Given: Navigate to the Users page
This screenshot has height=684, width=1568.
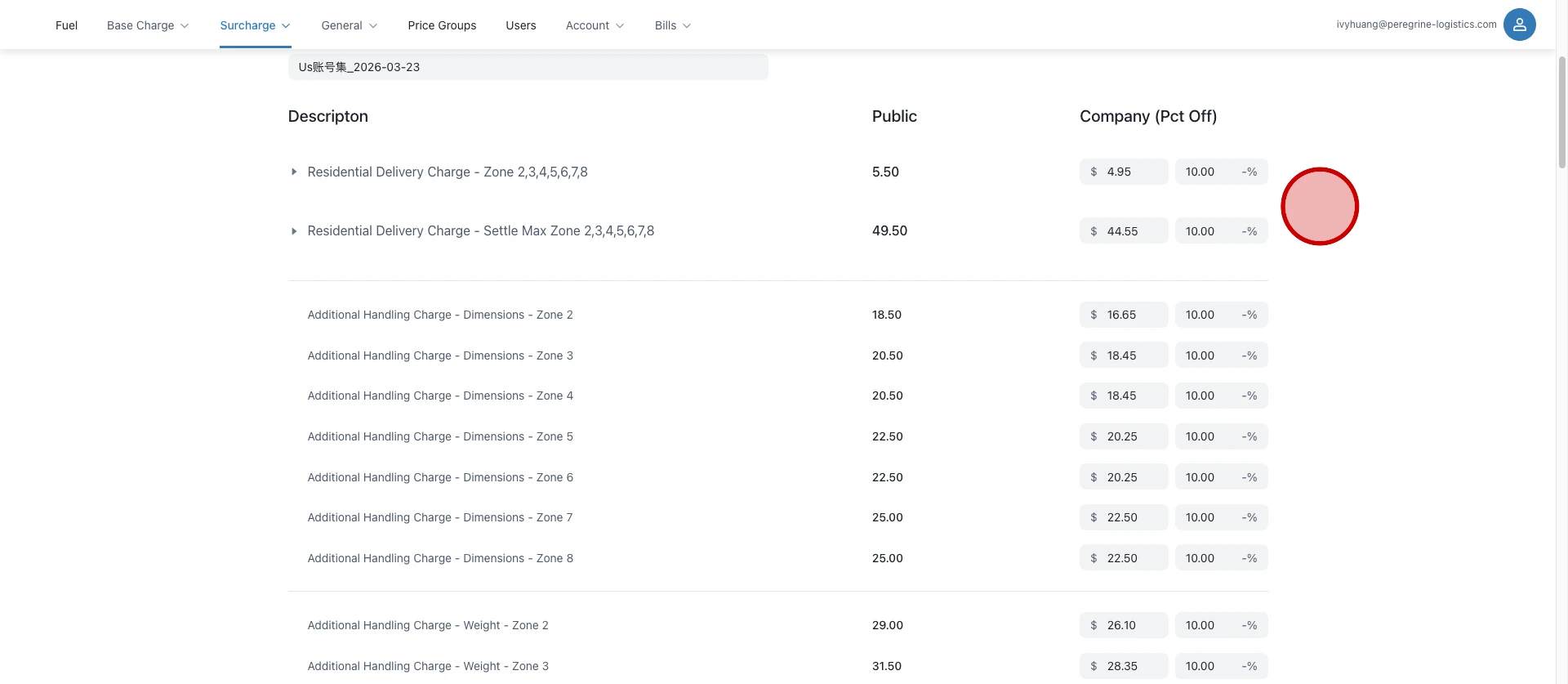Looking at the screenshot, I should click(x=520, y=25).
